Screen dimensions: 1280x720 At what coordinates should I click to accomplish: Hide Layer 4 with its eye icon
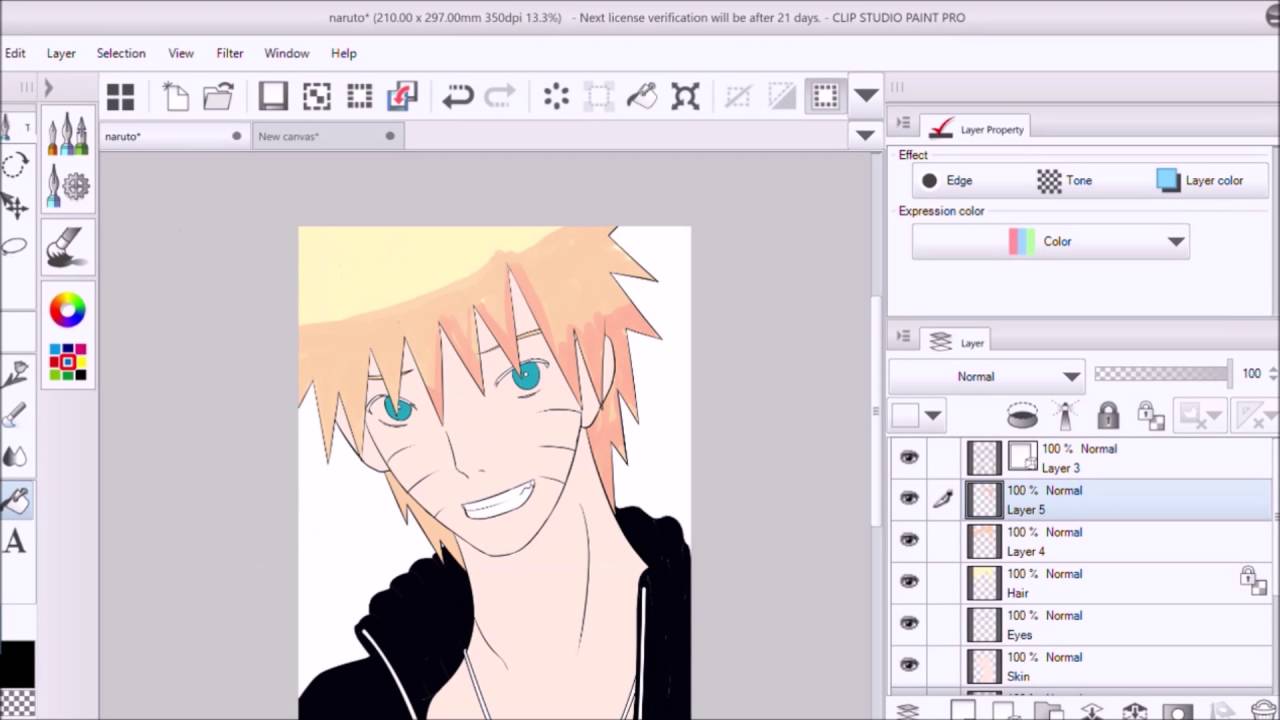[908, 540]
